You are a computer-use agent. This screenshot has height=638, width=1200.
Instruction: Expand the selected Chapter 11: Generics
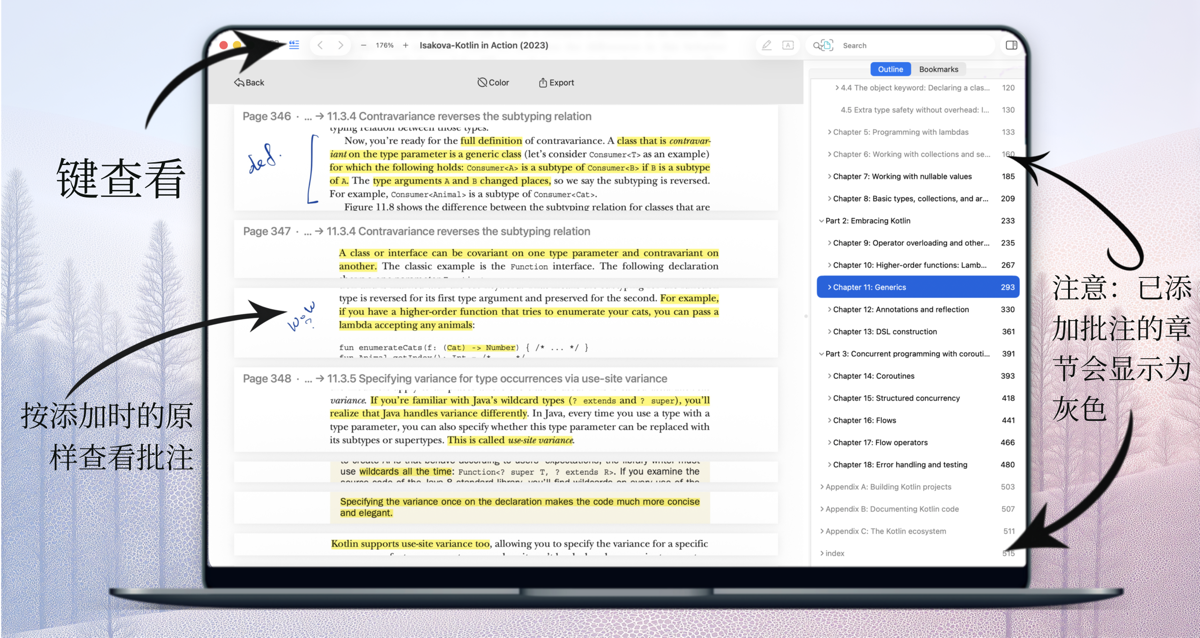pos(829,287)
